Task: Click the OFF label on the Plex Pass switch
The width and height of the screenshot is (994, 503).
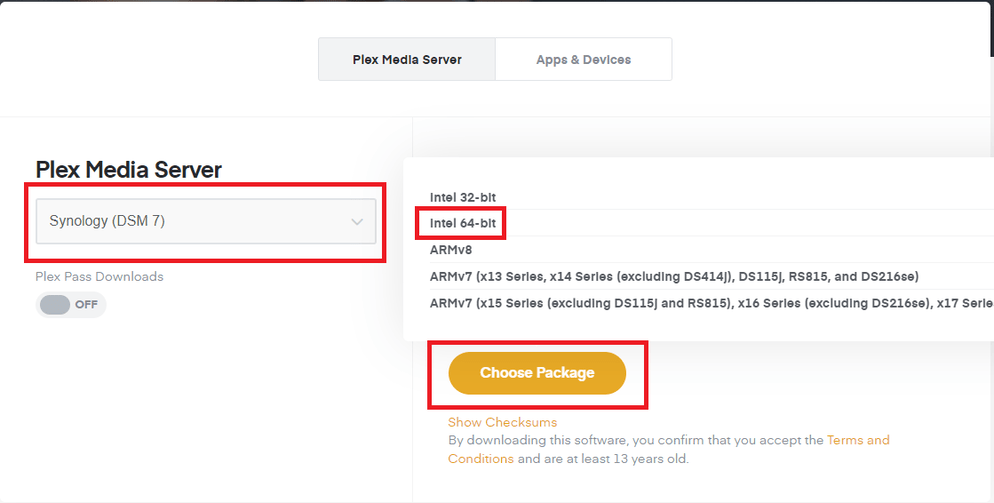Action: pyautogui.click(x=87, y=305)
